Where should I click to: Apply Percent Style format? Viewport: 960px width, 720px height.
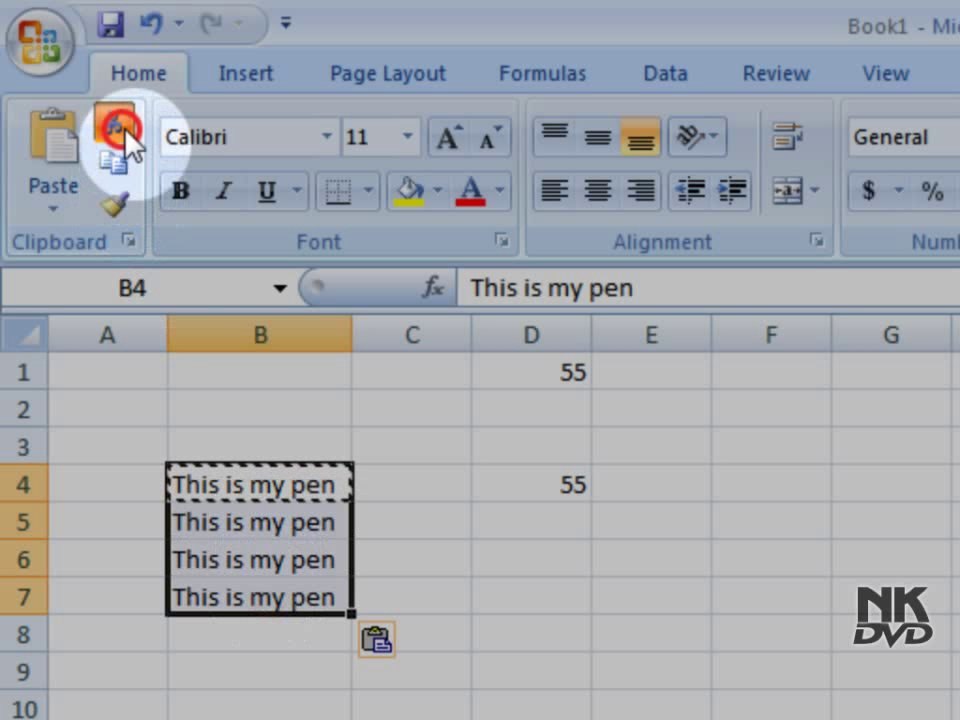tap(932, 192)
